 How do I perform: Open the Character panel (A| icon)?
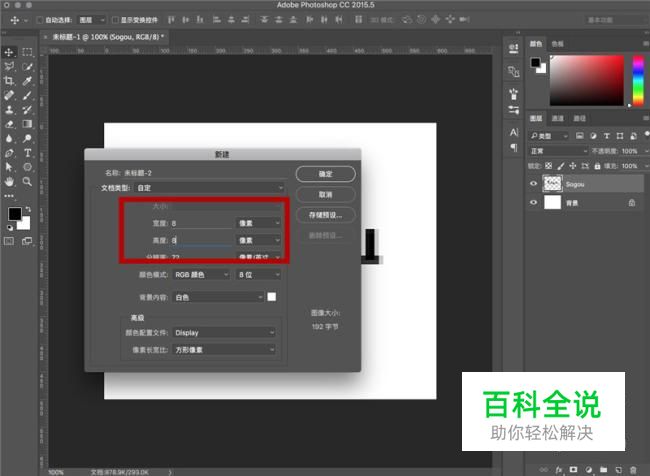(x=514, y=133)
